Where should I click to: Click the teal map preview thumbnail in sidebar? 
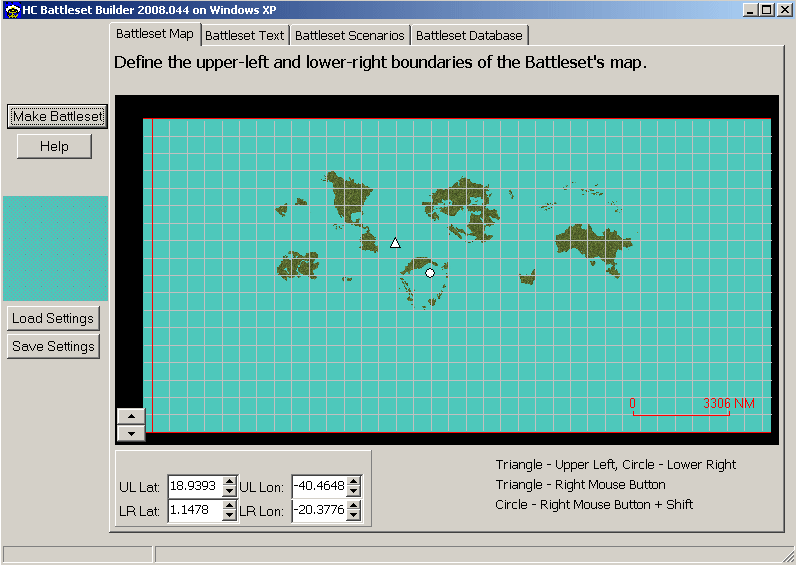pyautogui.click(x=55, y=248)
